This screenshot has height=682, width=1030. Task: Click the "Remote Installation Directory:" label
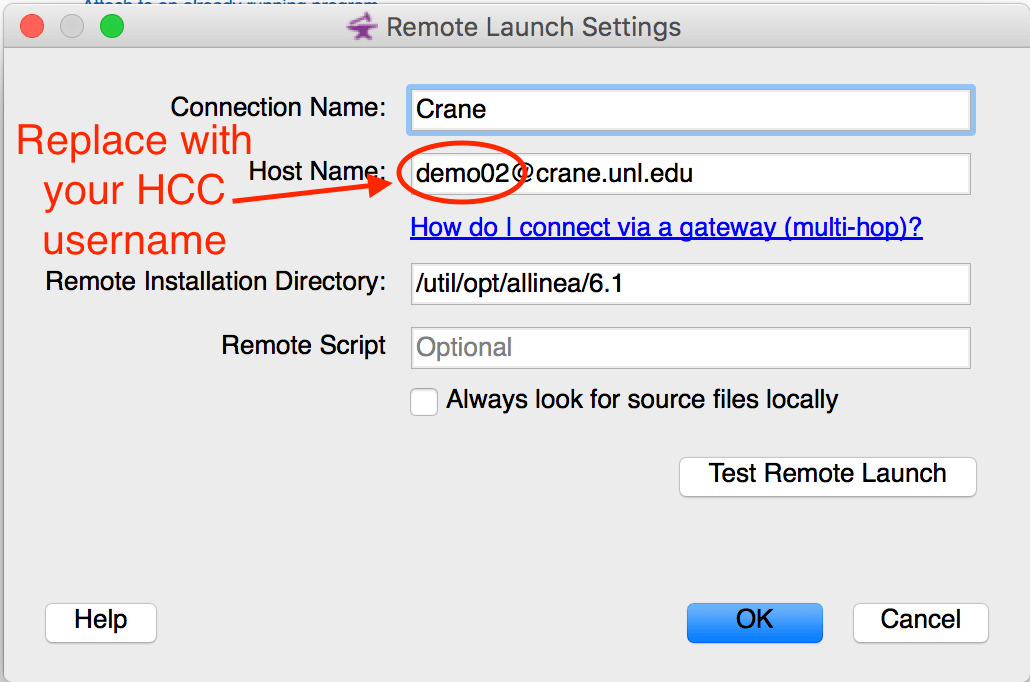(216, 282)
